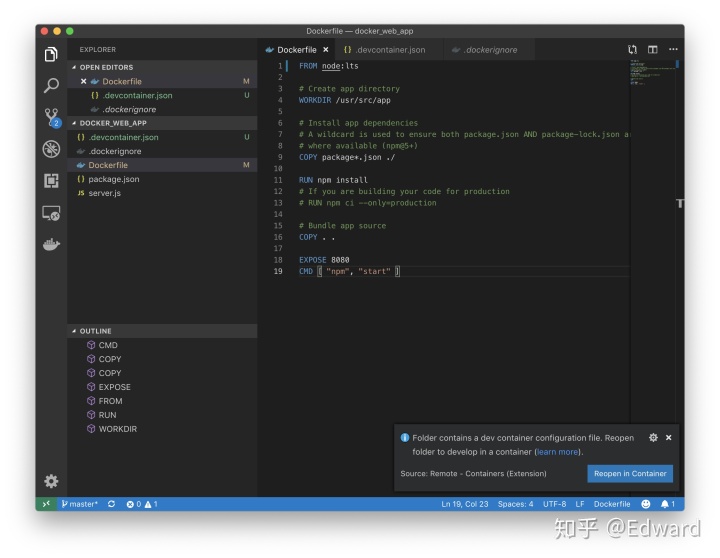Collapse the Open Editors section
720x558 pixels.
(x=163, y=67)
